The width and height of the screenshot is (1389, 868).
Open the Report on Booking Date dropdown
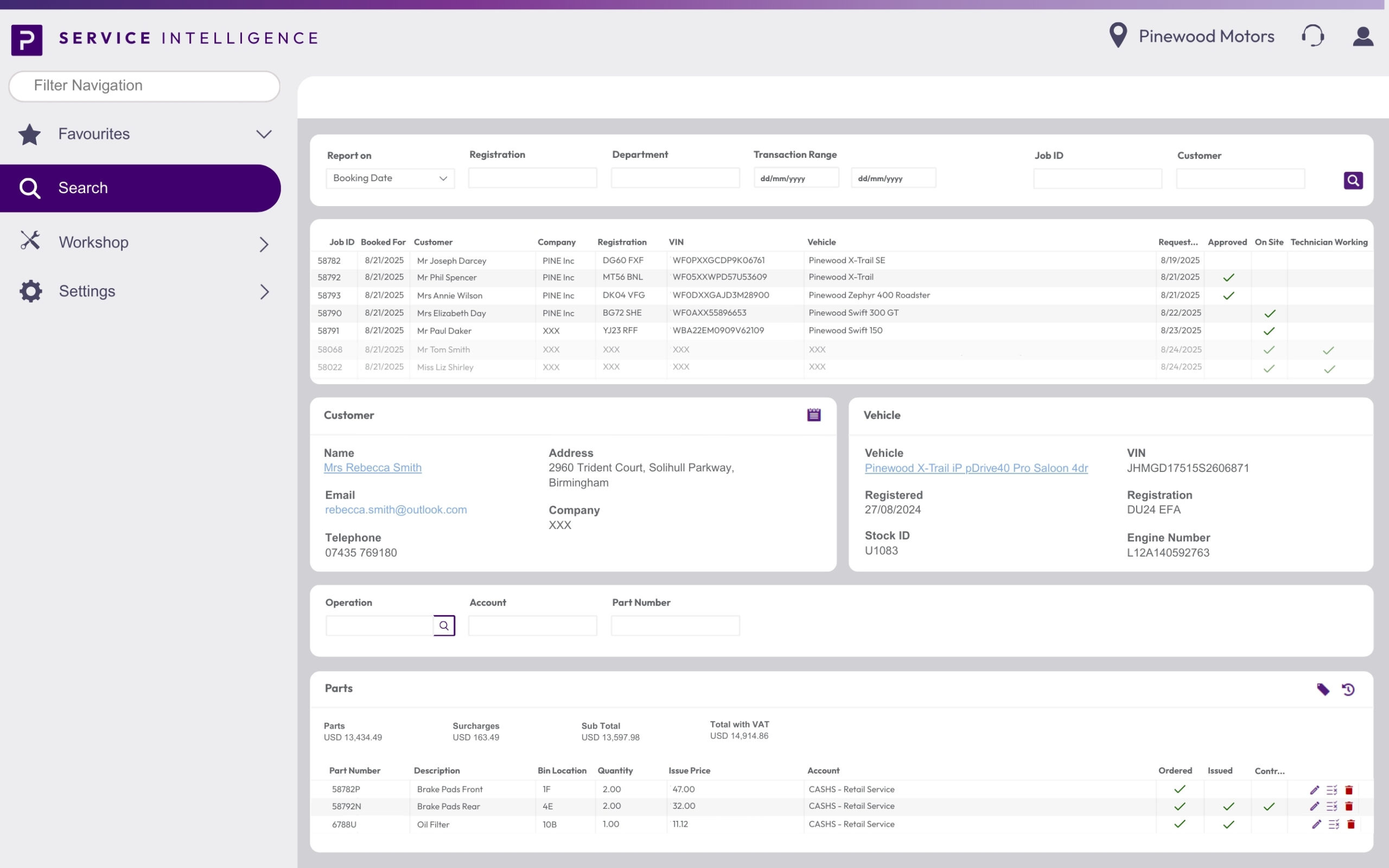tap(390, 178)
